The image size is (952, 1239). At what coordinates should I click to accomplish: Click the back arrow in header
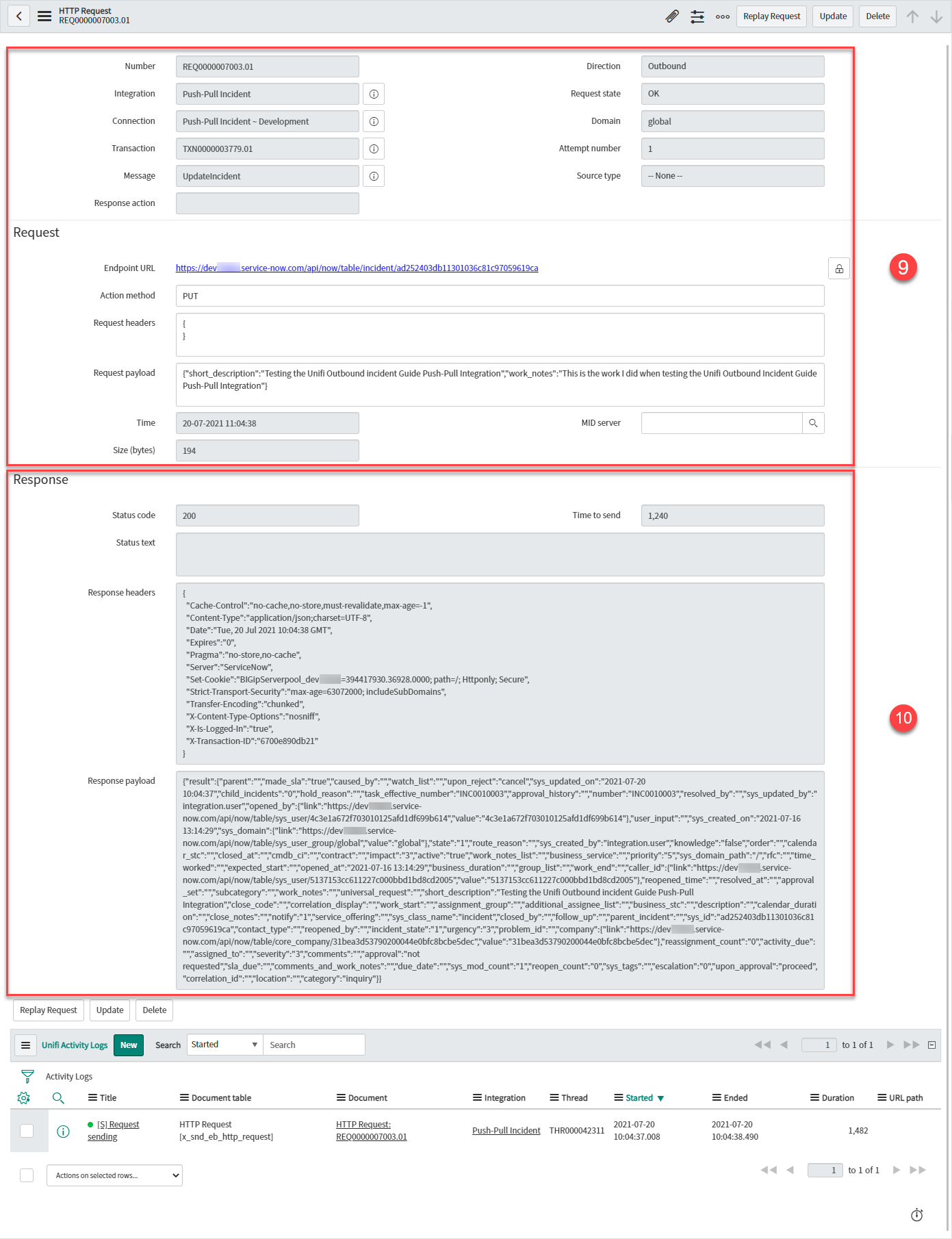click(x=19, y=16)
